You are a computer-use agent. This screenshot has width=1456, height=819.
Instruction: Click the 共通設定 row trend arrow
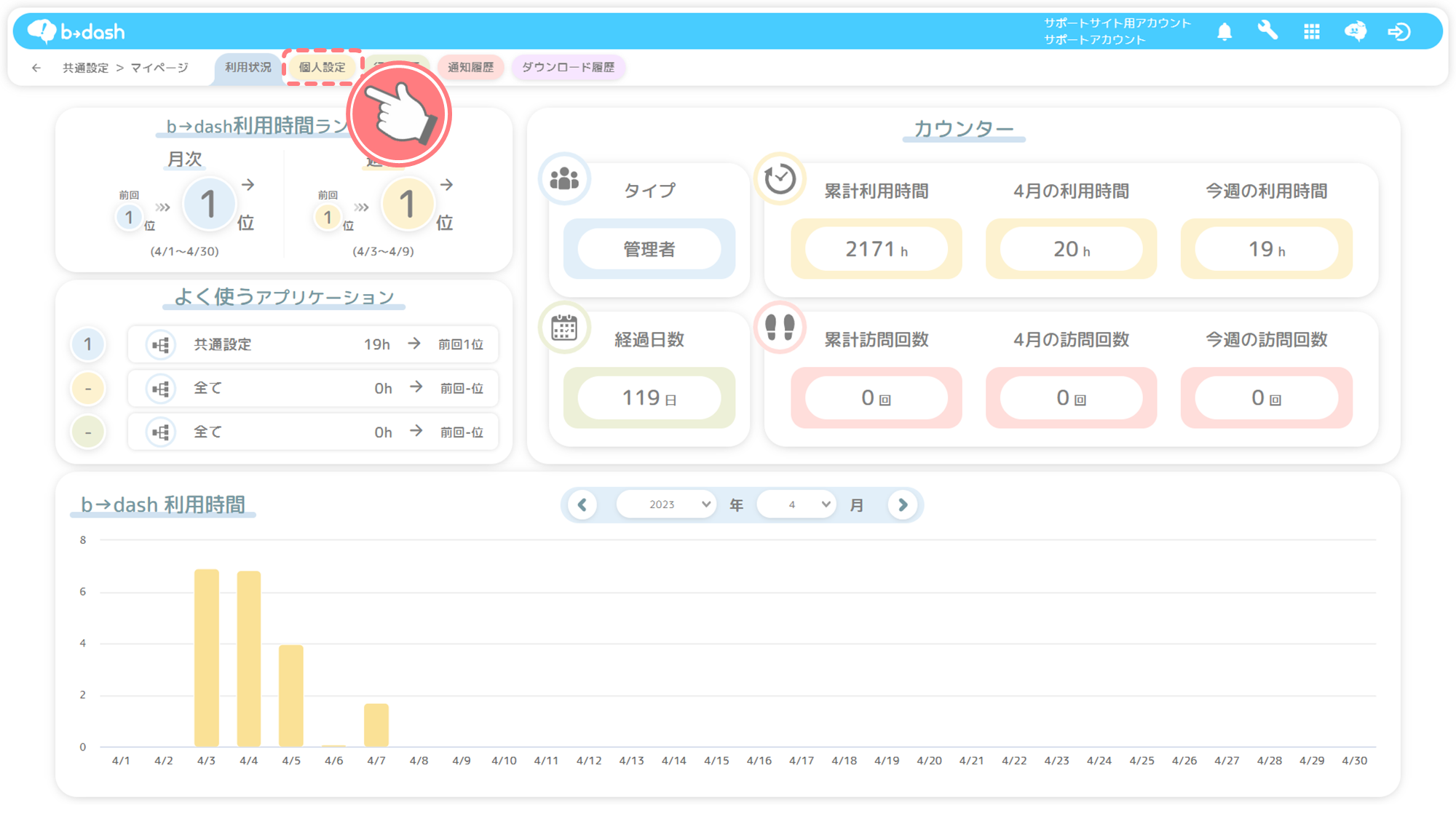[x=414, y=344]
